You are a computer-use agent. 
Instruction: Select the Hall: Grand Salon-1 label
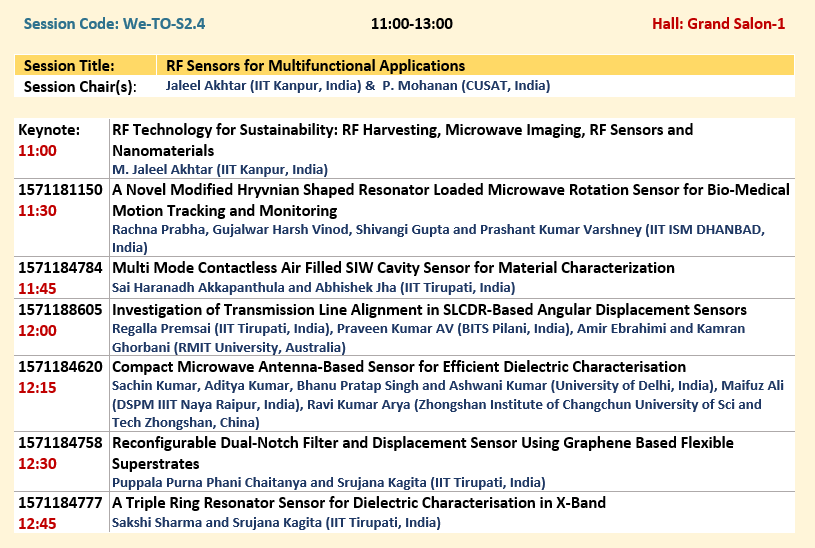[x=718, y=23]
